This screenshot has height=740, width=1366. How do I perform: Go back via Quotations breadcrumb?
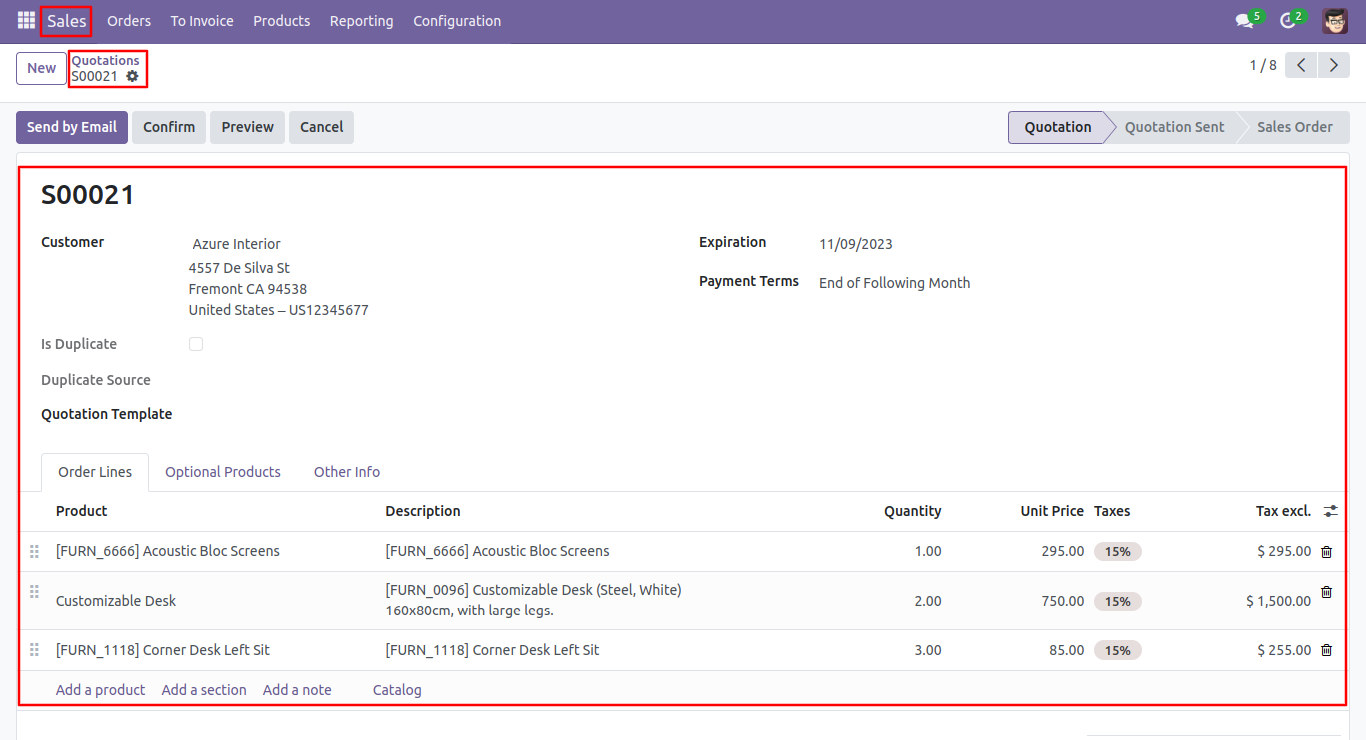[x=106, y=60]
